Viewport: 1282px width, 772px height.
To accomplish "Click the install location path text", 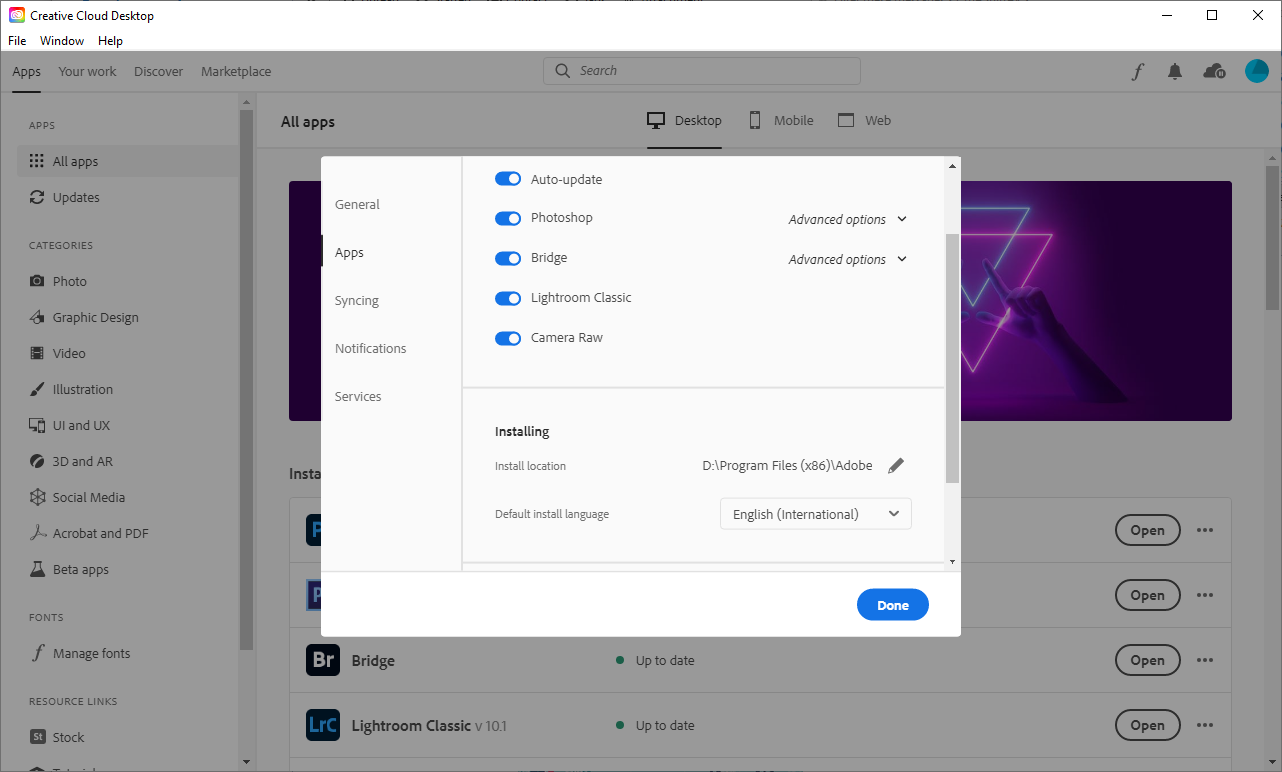I will click(x=788, y=465).
